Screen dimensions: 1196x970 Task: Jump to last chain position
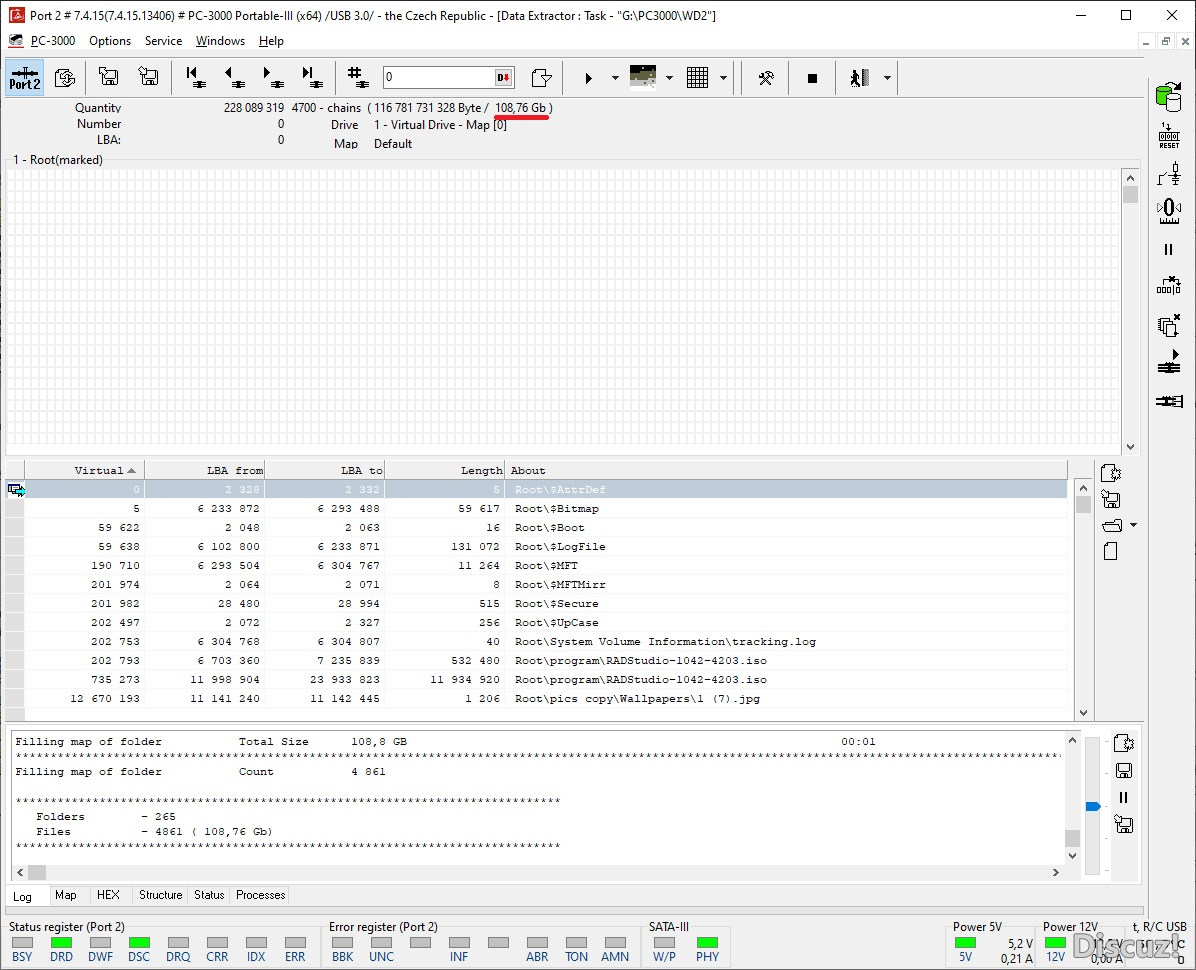pyautogui.click(x=311, y=77)
